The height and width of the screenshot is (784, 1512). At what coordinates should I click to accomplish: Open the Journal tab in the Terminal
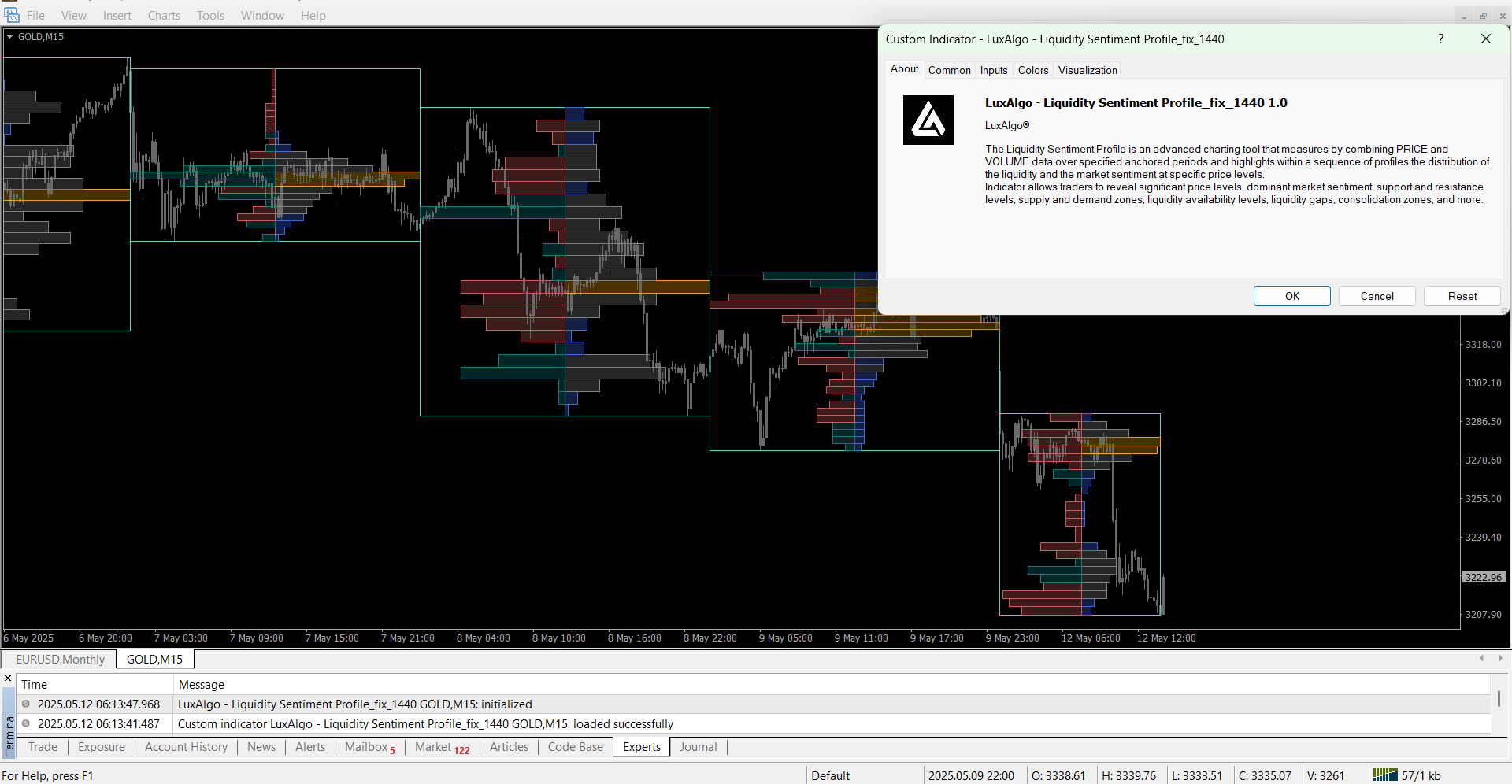[698, 747]
